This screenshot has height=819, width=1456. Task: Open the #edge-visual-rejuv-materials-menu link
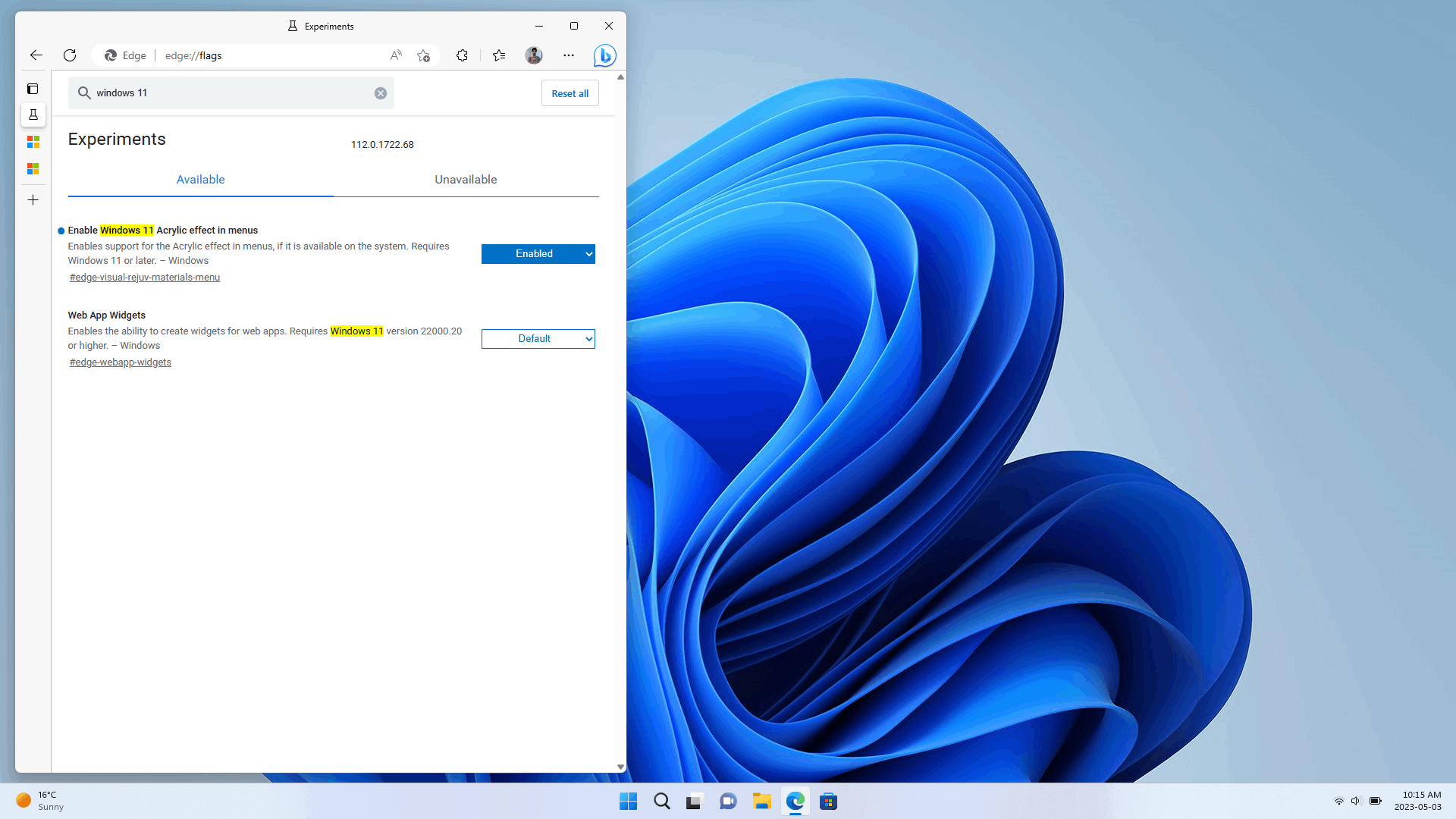(x=145, y=278)
